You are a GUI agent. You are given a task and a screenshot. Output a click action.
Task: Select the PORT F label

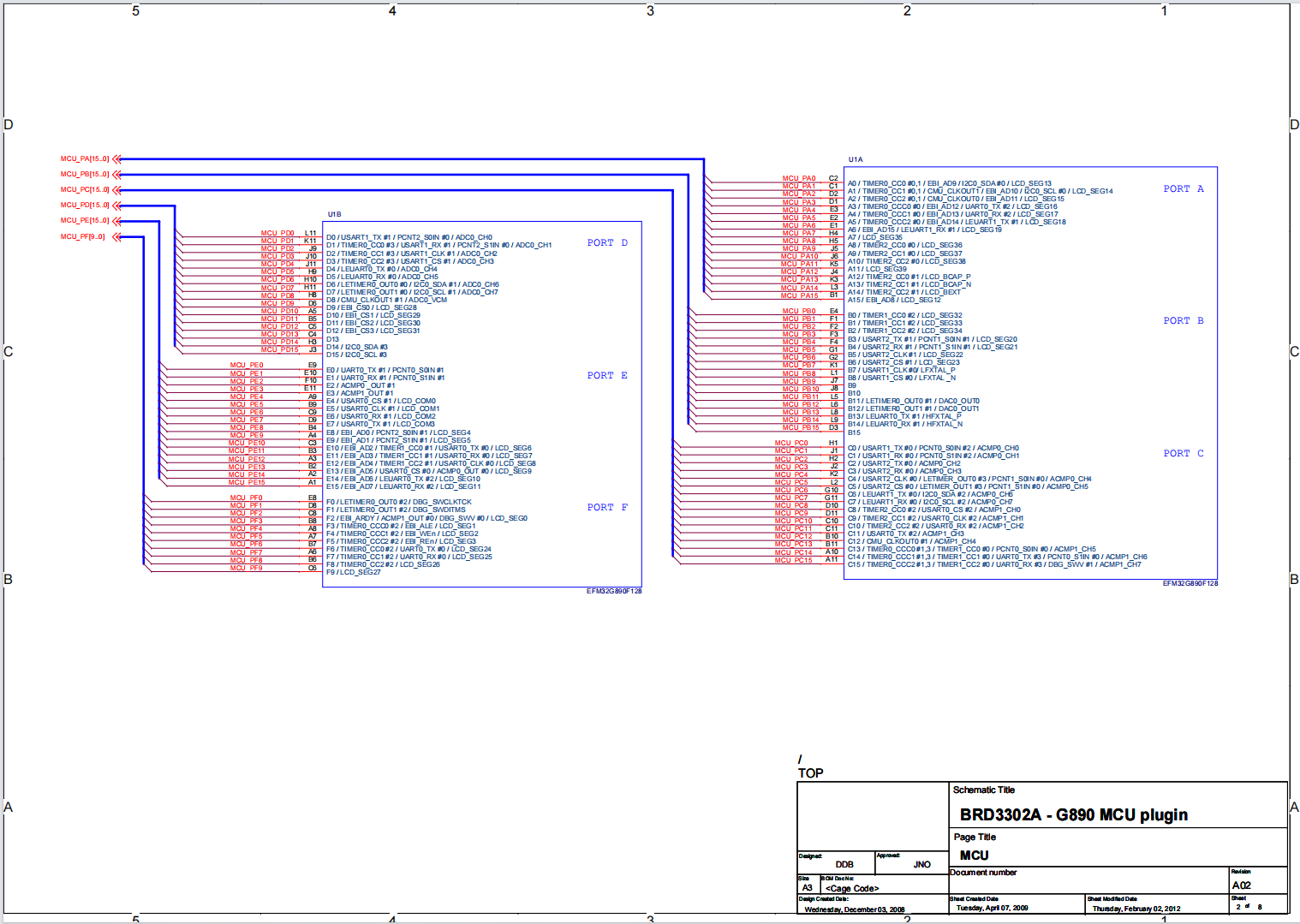pos(607,508)
